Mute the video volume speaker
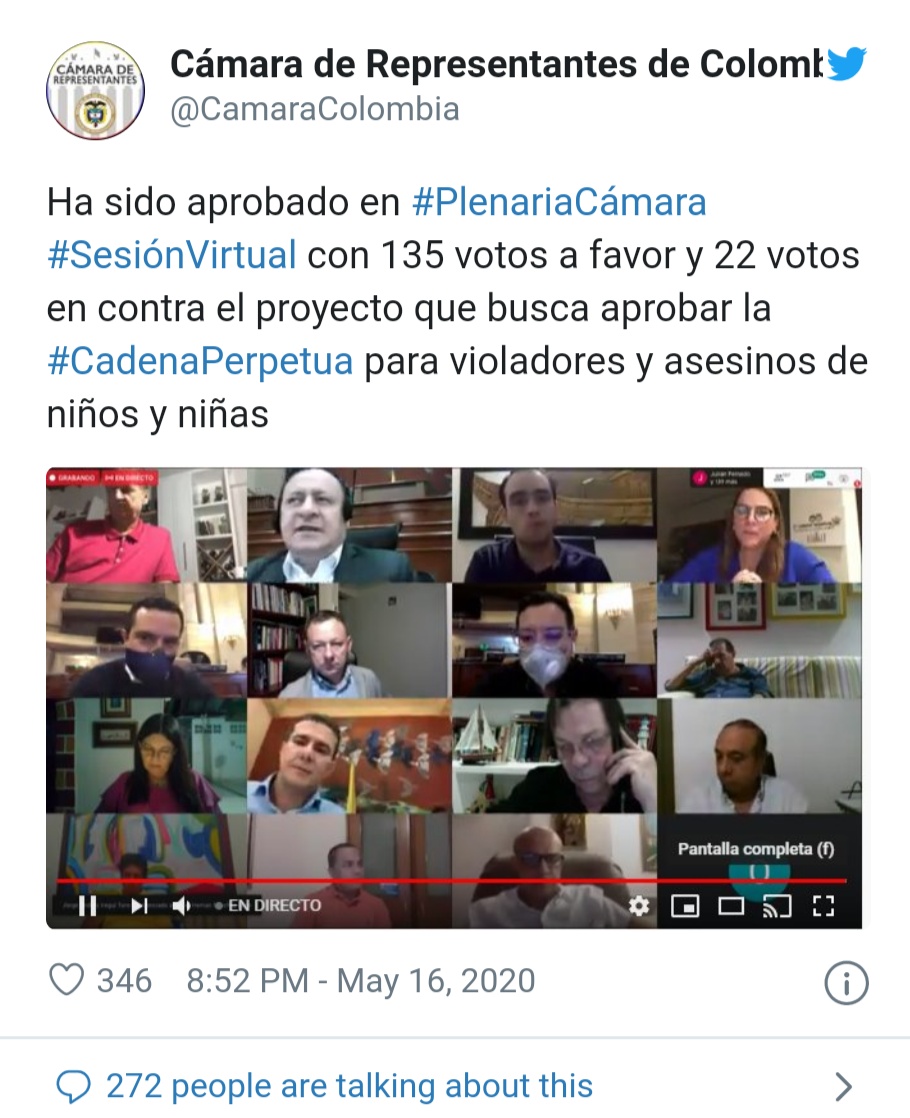The width and height of the screenshot is (910, 1118). pos(181,906)
